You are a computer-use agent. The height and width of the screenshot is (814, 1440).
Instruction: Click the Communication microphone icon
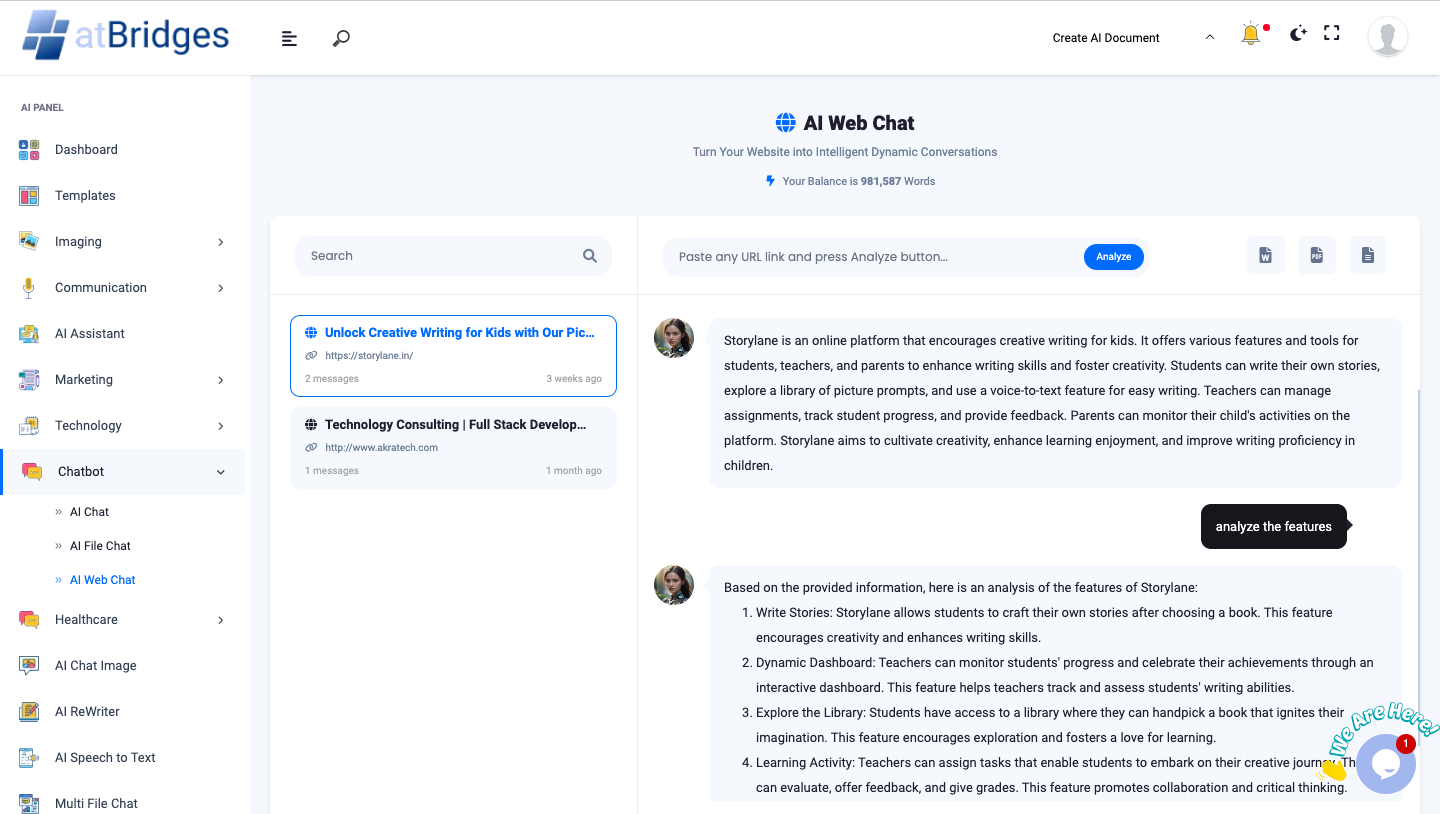tap(29, 288)
